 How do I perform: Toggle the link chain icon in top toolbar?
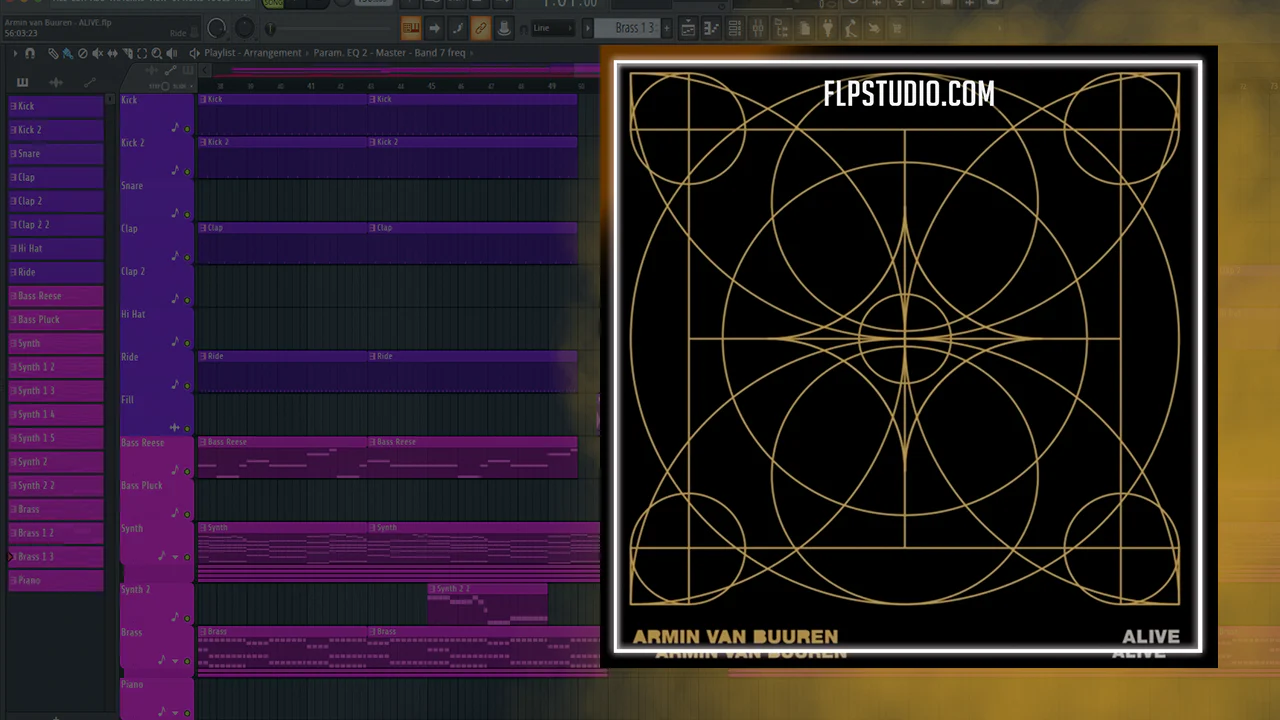(480, 28)
